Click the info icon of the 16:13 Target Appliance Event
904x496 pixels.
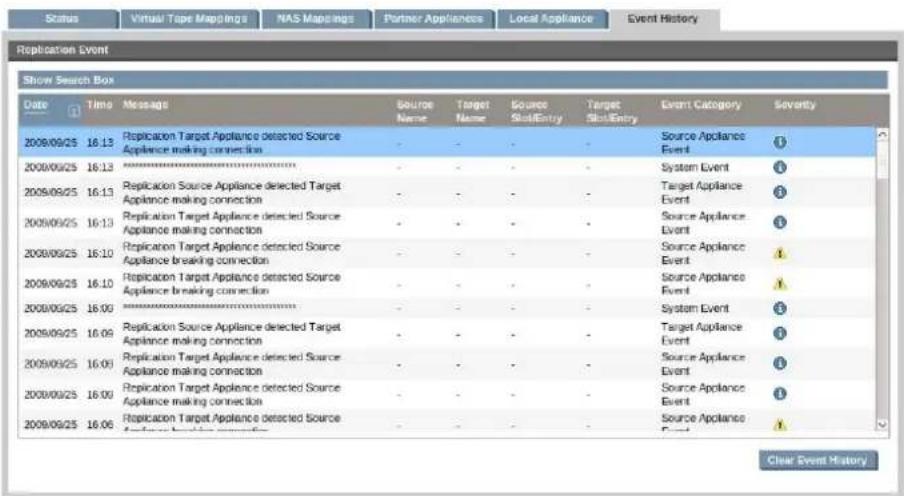coord(779,192)
